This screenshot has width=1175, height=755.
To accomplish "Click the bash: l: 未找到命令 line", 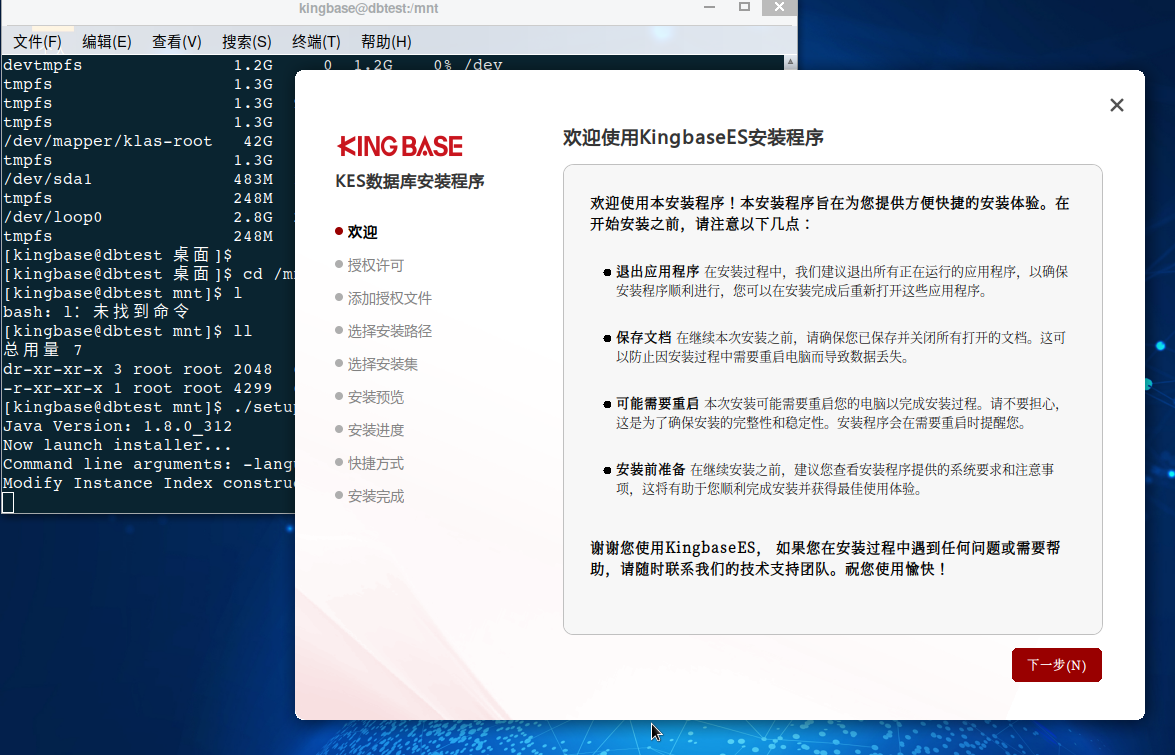I will [x=97, y=312].
